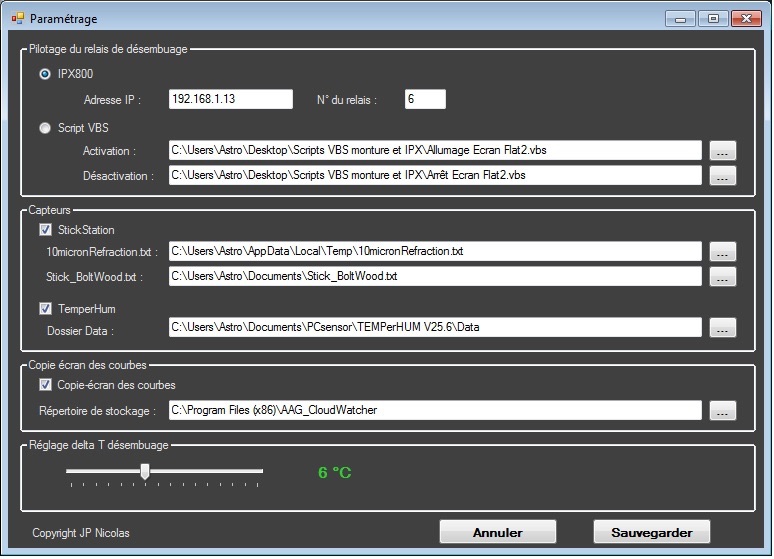774x559 pixels.
Task: Browse for the Activation script file
Action: [x=723, y=151]
